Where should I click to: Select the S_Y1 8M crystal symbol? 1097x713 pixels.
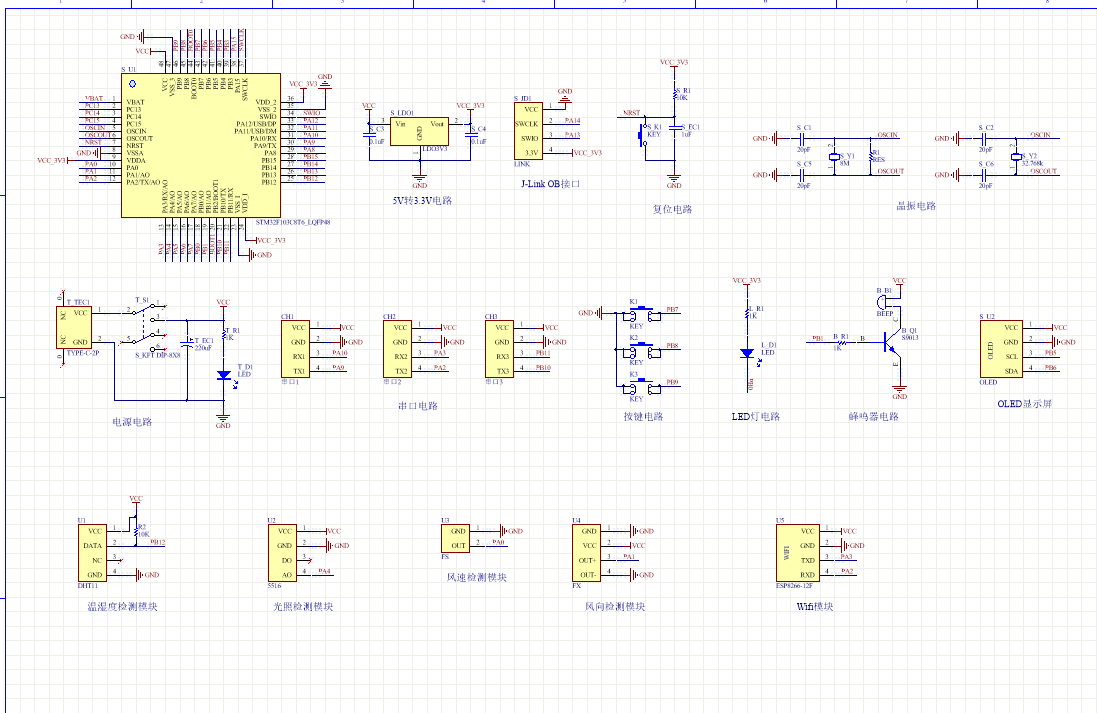pyautogui.click(x=834, y=157)
